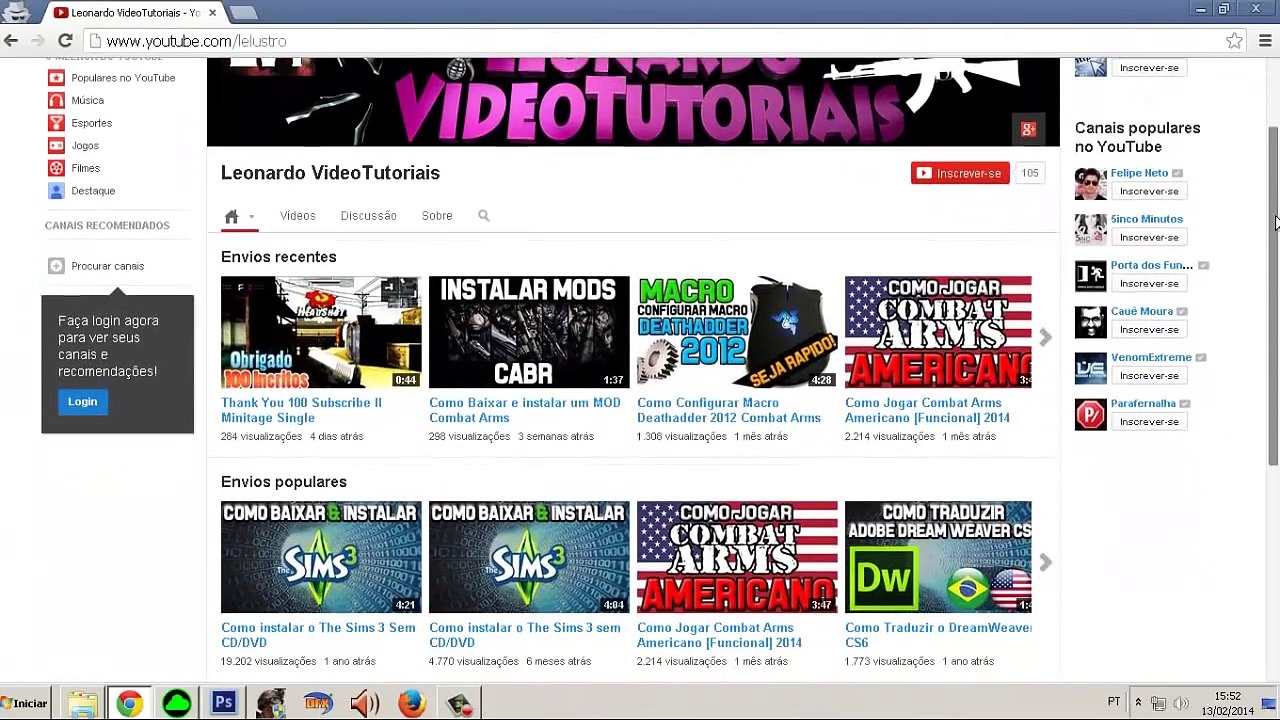The height and width of the screenshot is (720, 1280).
Task: Open file explorer from taskbar
Action: 83,704
